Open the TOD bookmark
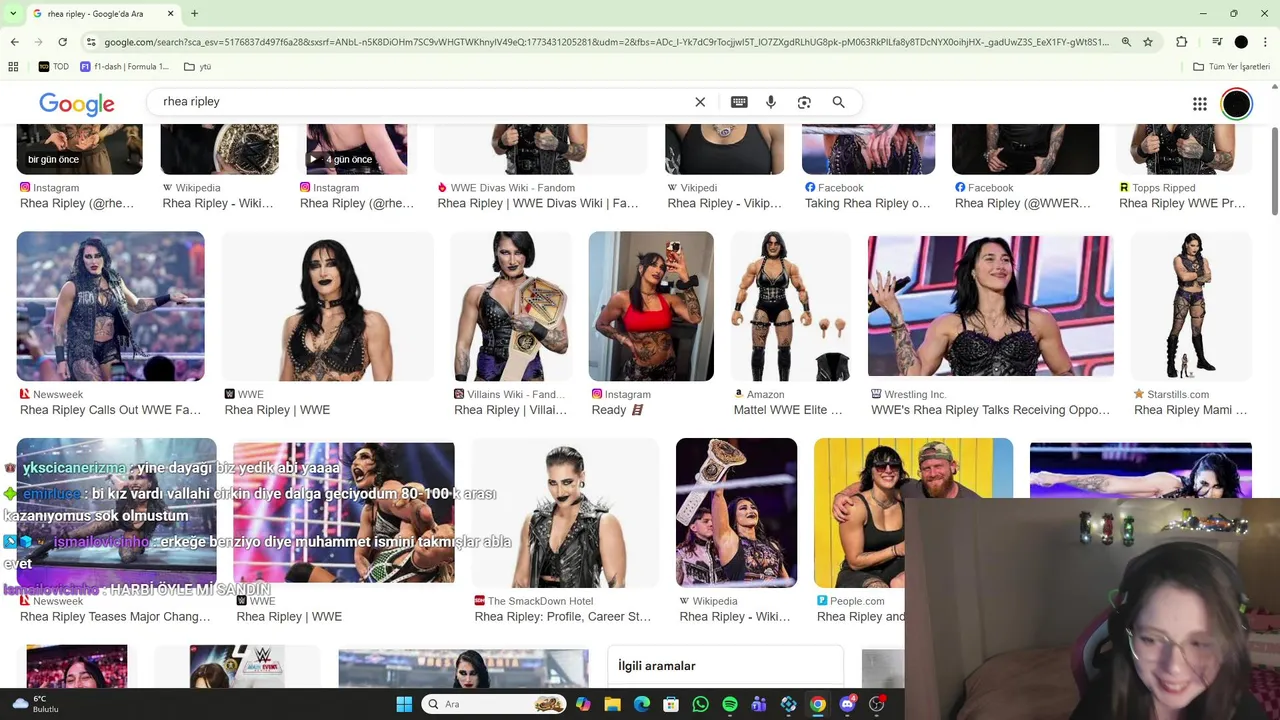The height and width of the screenshot is (720, 1280). (x=54, y=67)
